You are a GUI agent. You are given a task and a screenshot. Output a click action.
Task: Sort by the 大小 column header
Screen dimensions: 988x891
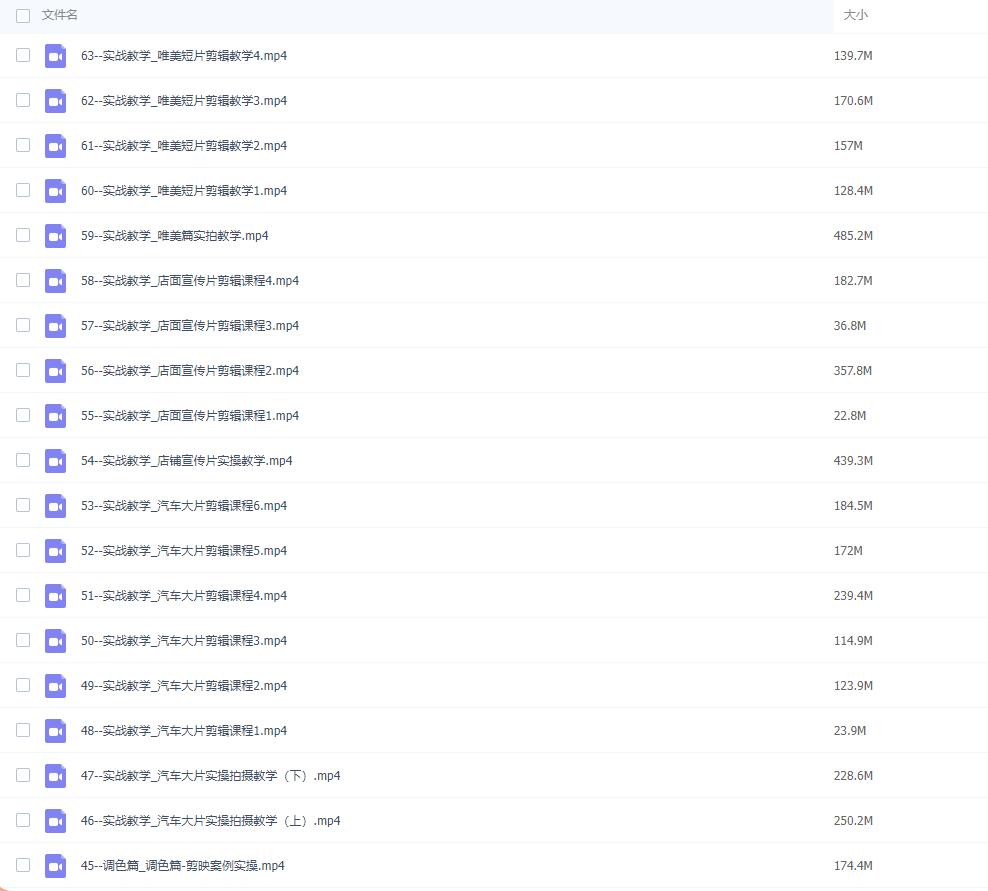tap(855, 15)
